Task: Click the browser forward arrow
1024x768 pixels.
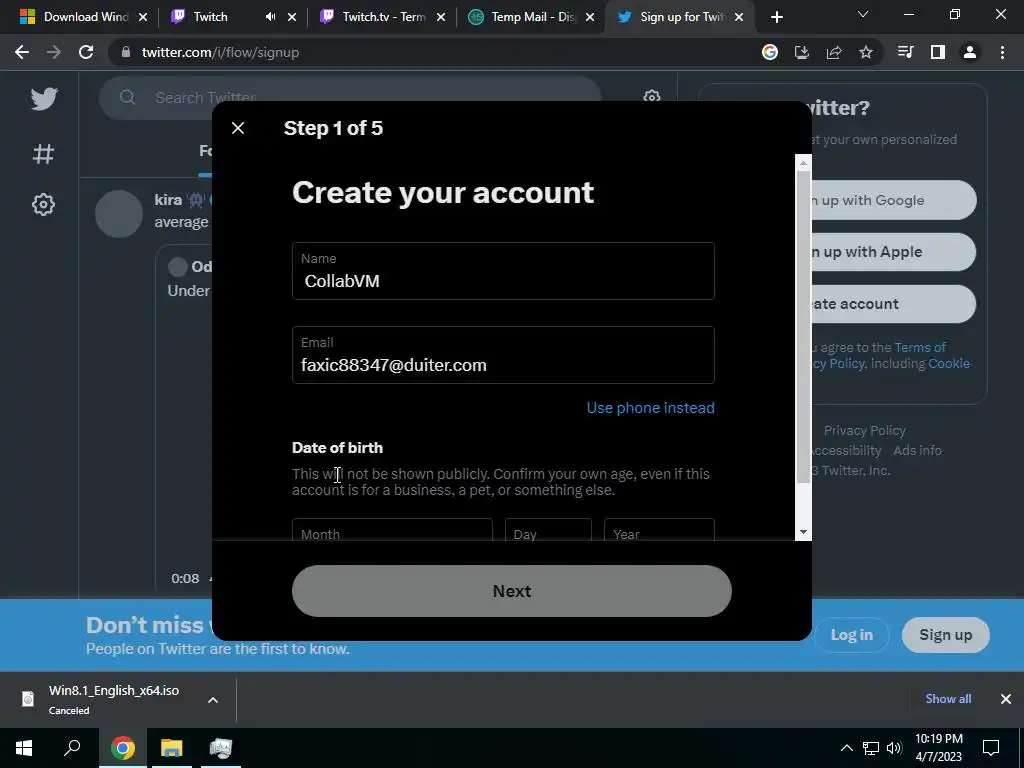Action: pos(54,52)
